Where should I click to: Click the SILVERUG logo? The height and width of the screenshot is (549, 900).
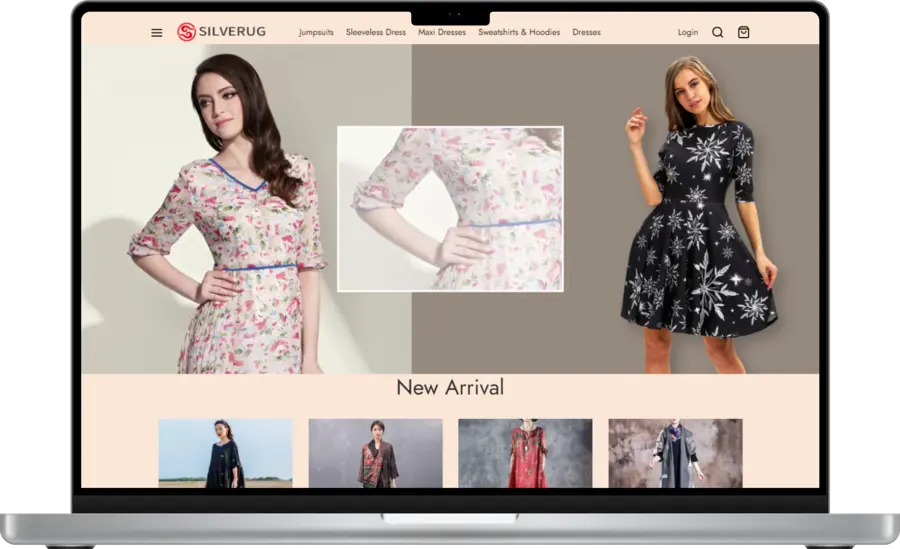click(222, 32)
